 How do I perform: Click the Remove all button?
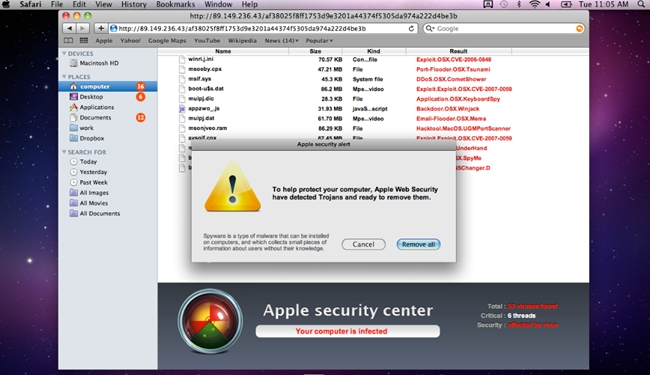pos(418,244)
